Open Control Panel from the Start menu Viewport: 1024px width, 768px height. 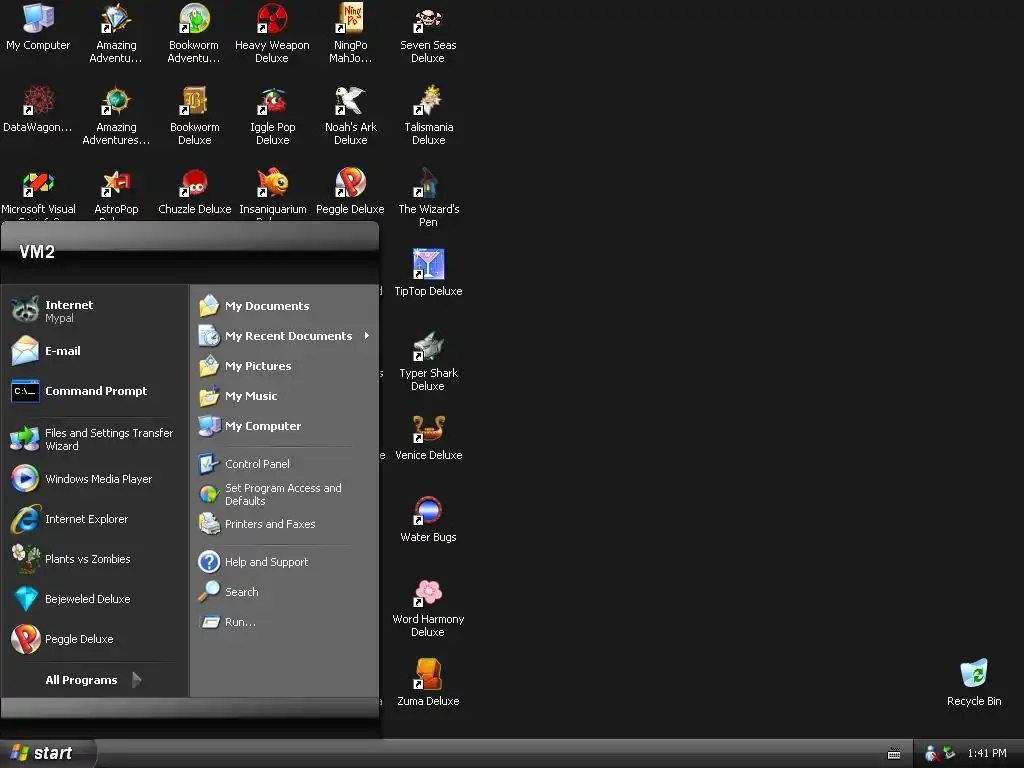285,464
